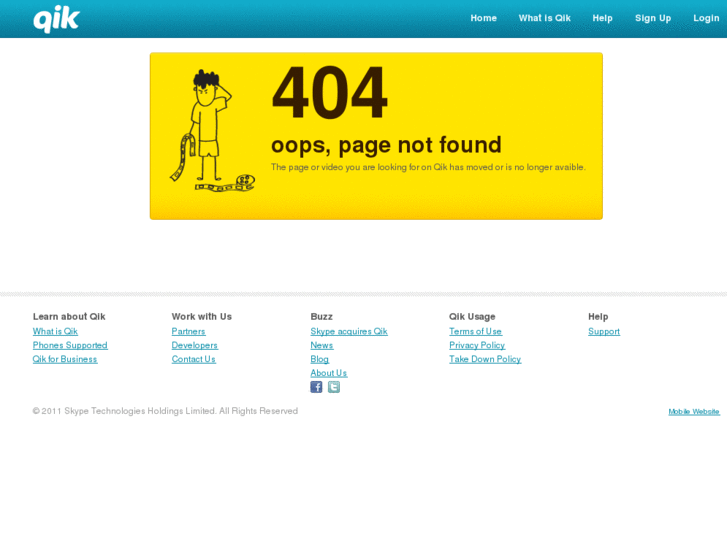Click the 'no longer avaible' message text

coord(428,167)
